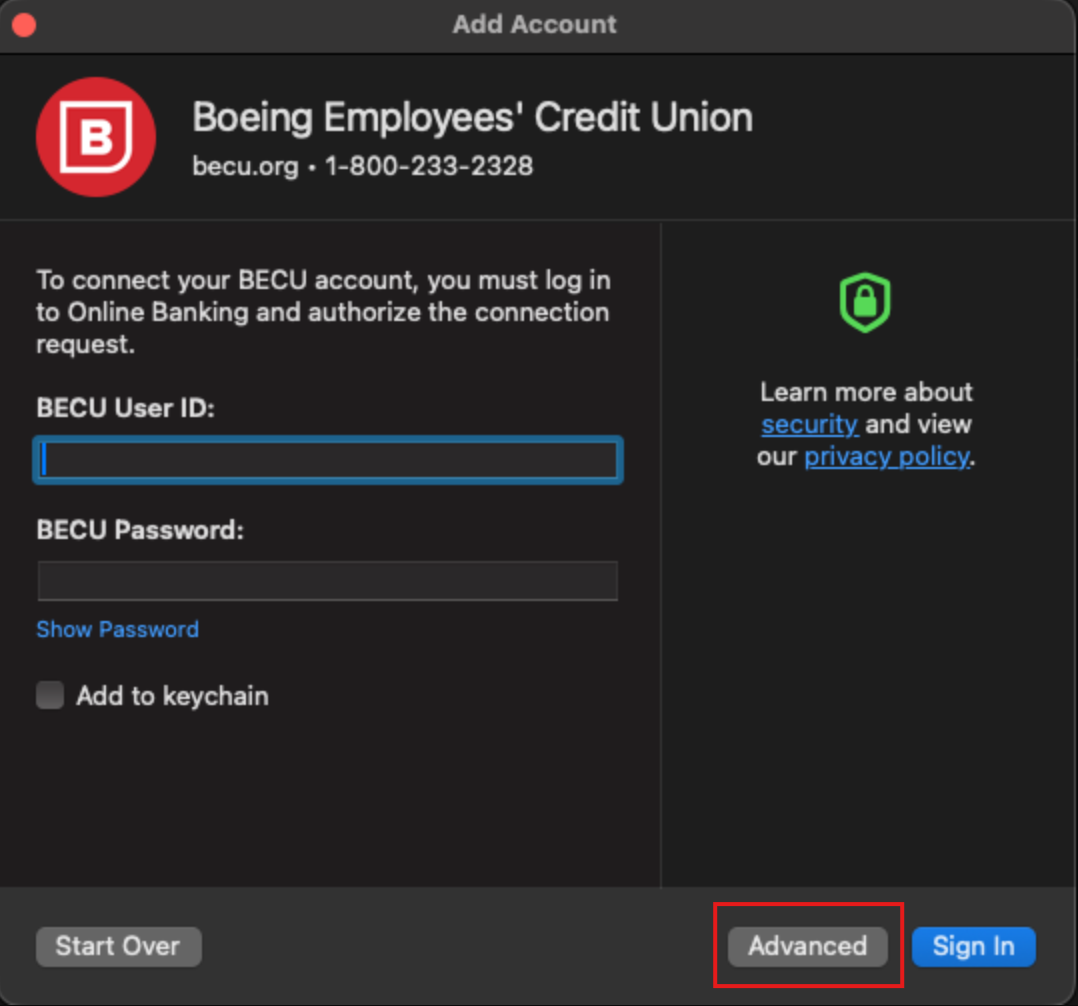Screen dimensions: 1078x1006
Task: Open the Advanced options button
Action: click(808, 946)
